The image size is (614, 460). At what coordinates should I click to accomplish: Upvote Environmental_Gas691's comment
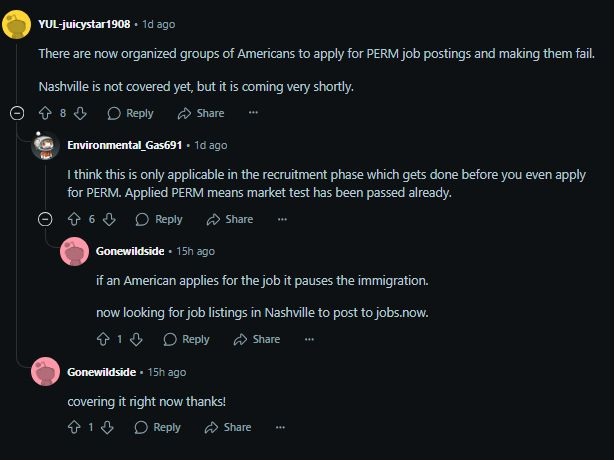(73, 219)
